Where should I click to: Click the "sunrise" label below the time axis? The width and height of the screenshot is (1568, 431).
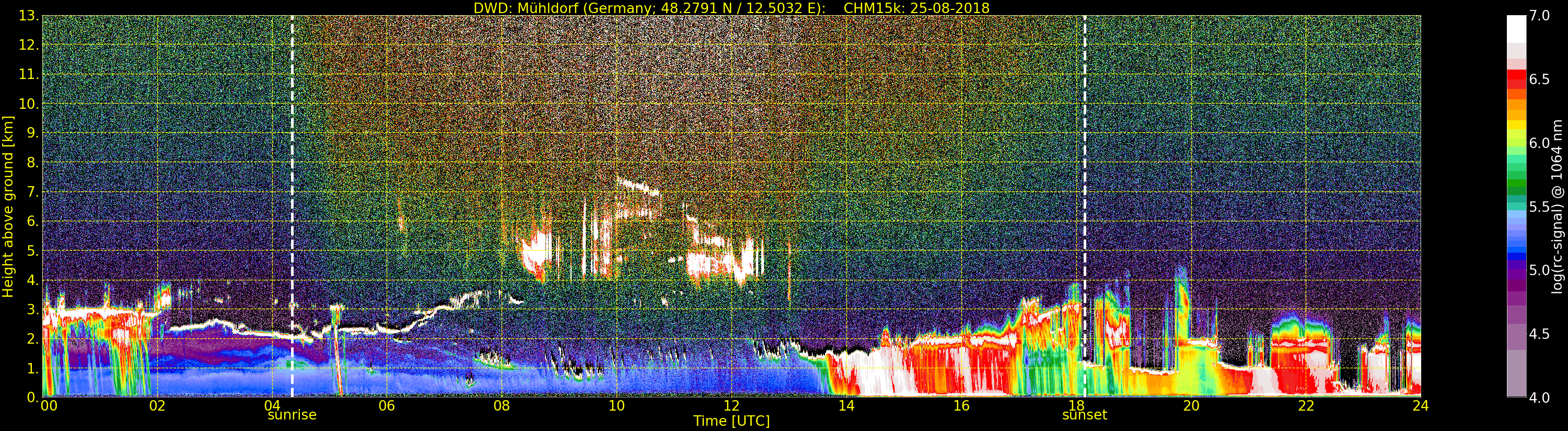tap(292, 415)
